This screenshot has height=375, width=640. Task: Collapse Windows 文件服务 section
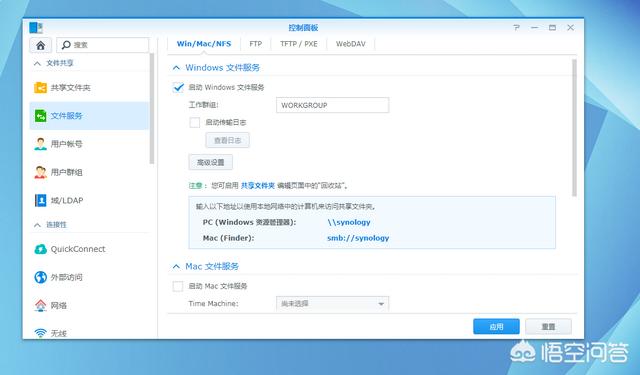tap(176, 68)
